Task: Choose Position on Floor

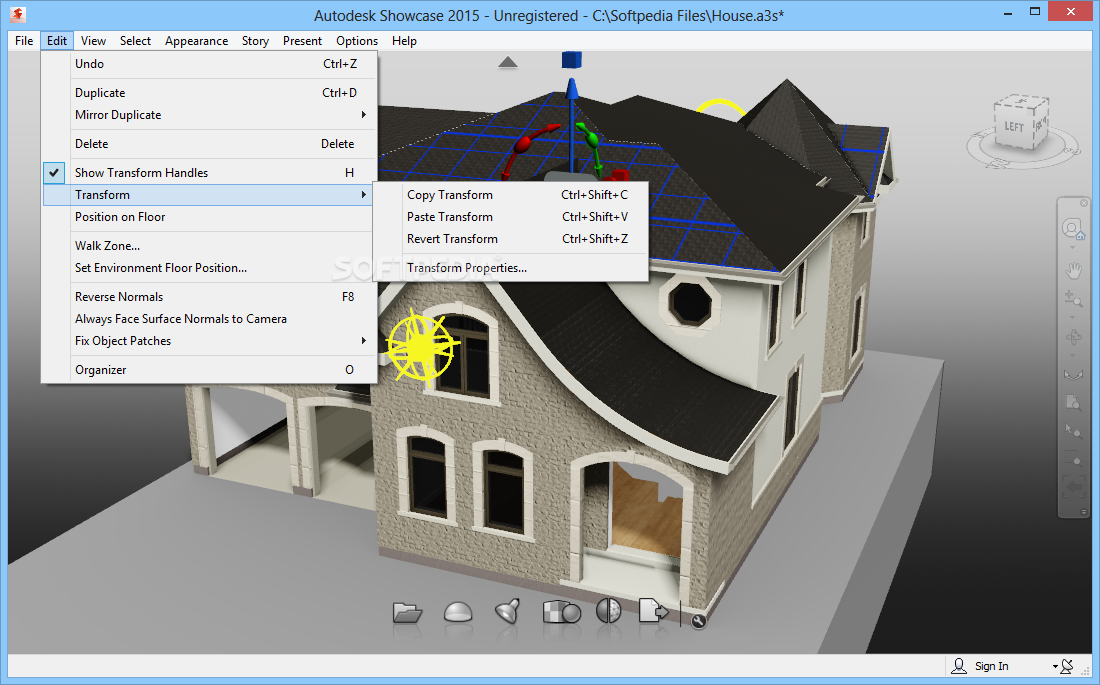Action: pyautogui.click(x=210, y=217)
